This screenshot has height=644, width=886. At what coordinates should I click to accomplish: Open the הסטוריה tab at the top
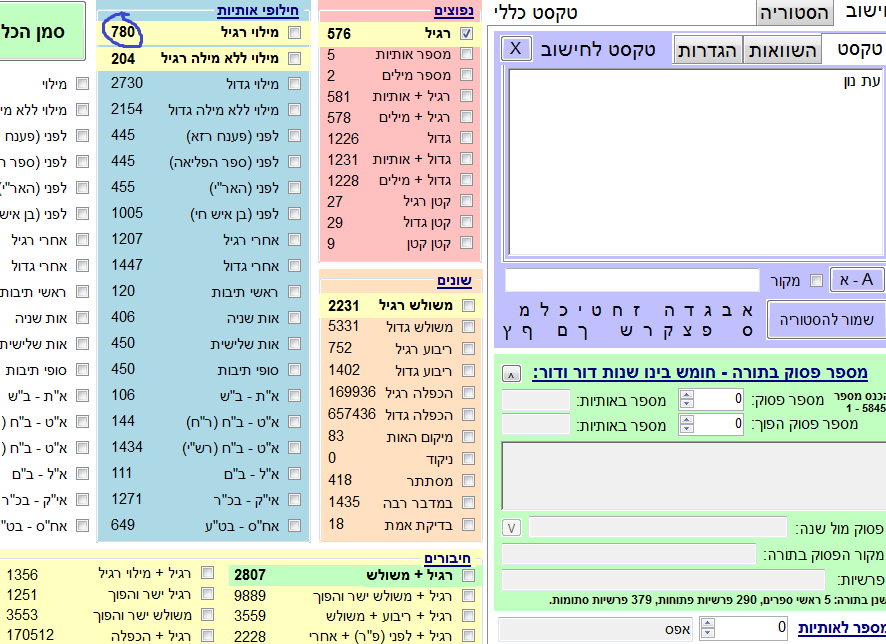pos(795,12)
